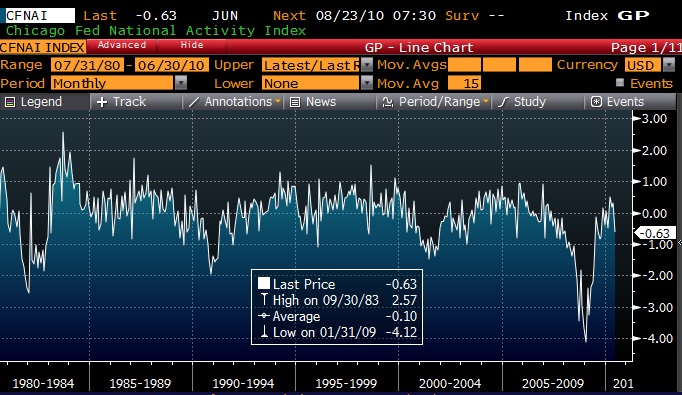Expand the Annotations menu arrow
Screen dimensions: 682x395
coord(277,102)
